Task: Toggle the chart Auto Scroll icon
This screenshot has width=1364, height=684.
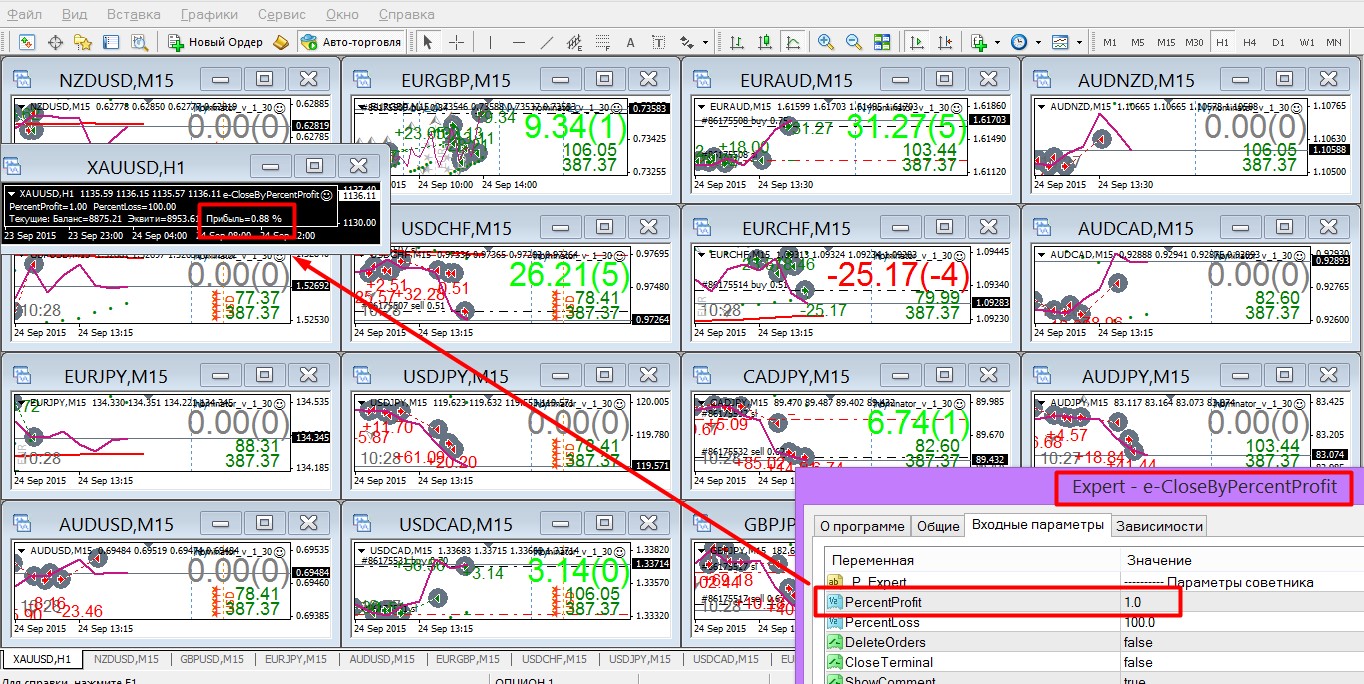Action: tap(915, 42)
